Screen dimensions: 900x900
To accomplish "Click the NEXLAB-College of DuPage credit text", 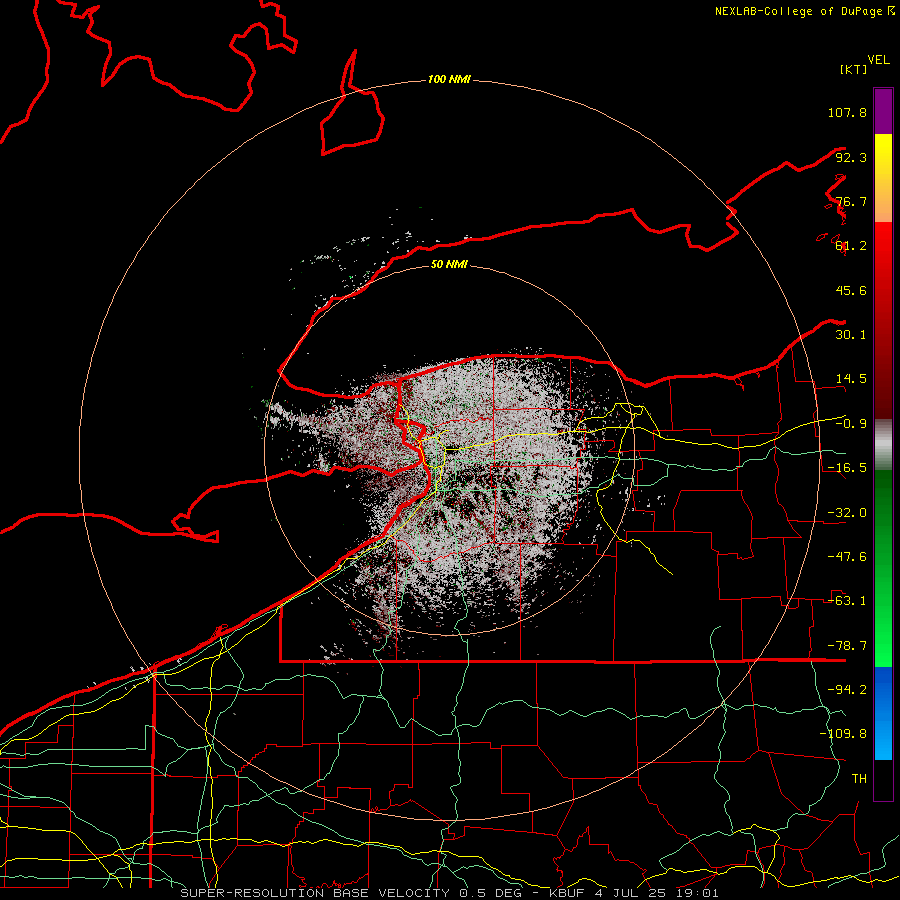I will (x=804, y=11).
